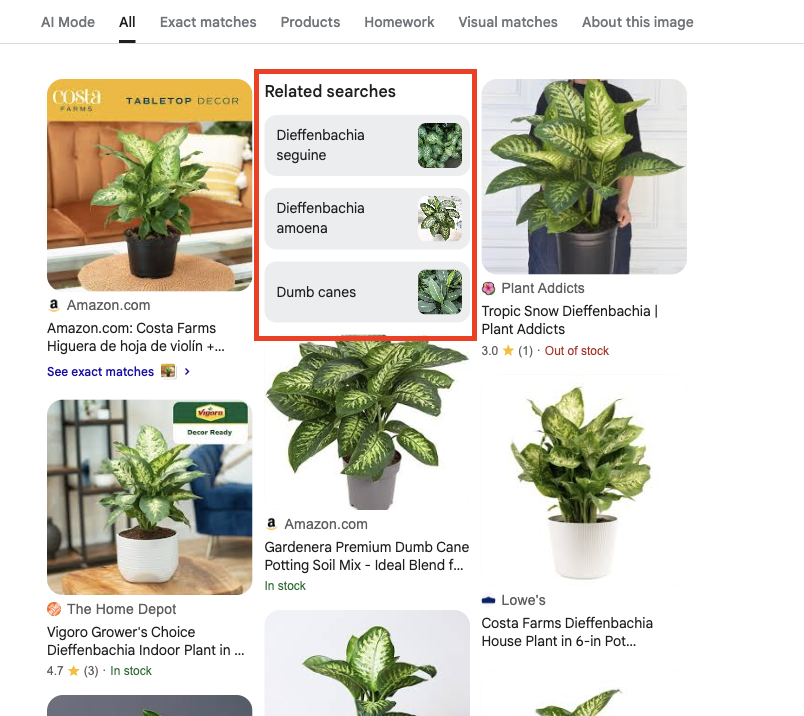
Task: Click the Dumb canes thumbnail image
Action: coord(440,292)
